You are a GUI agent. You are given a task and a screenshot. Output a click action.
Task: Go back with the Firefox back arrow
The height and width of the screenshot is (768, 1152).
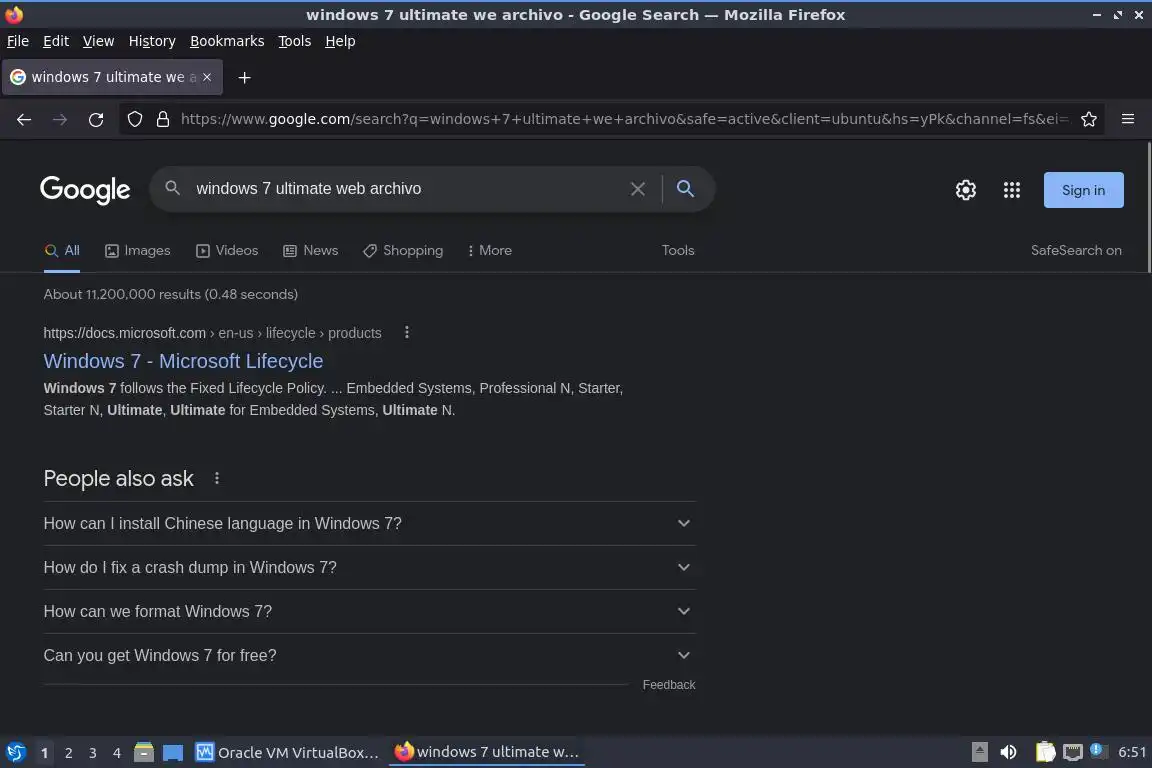24,119
